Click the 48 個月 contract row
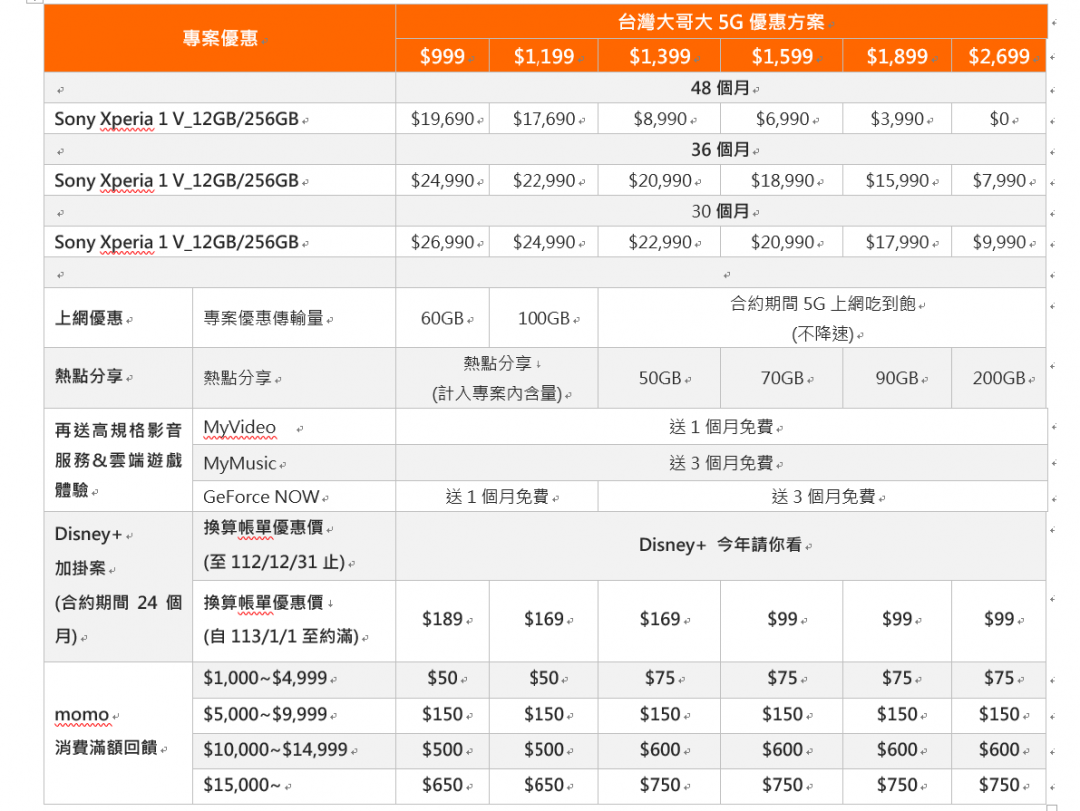This screenshot has height=811, width=1080. 720,88
